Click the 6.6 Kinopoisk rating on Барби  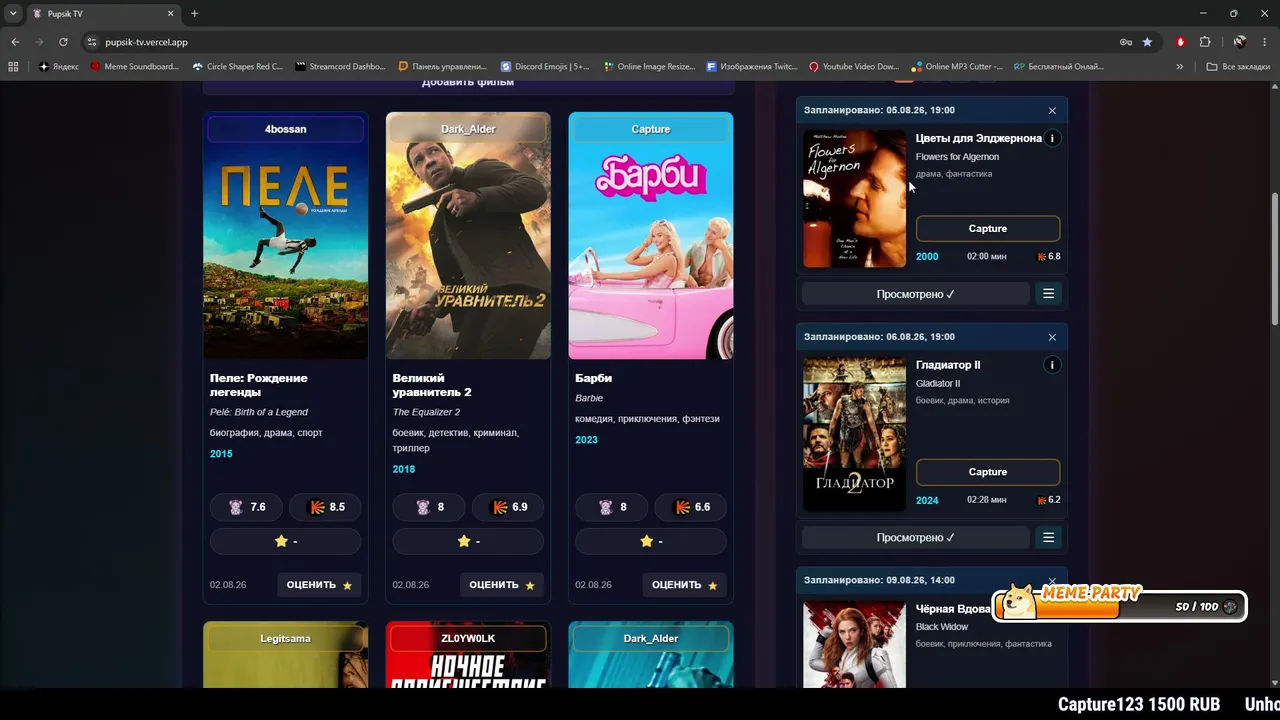coord(692,507)
